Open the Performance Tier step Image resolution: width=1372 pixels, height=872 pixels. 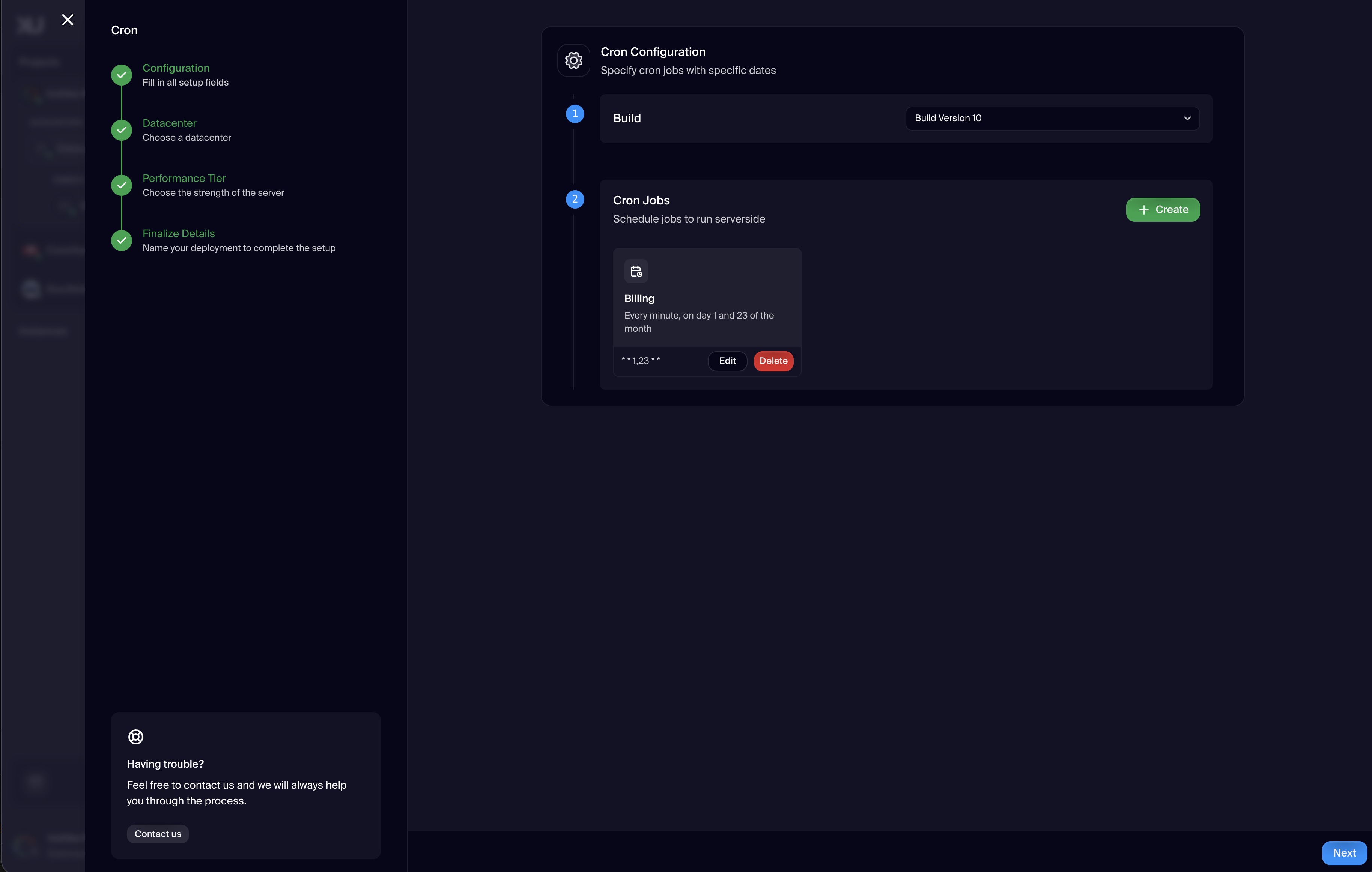184,178
